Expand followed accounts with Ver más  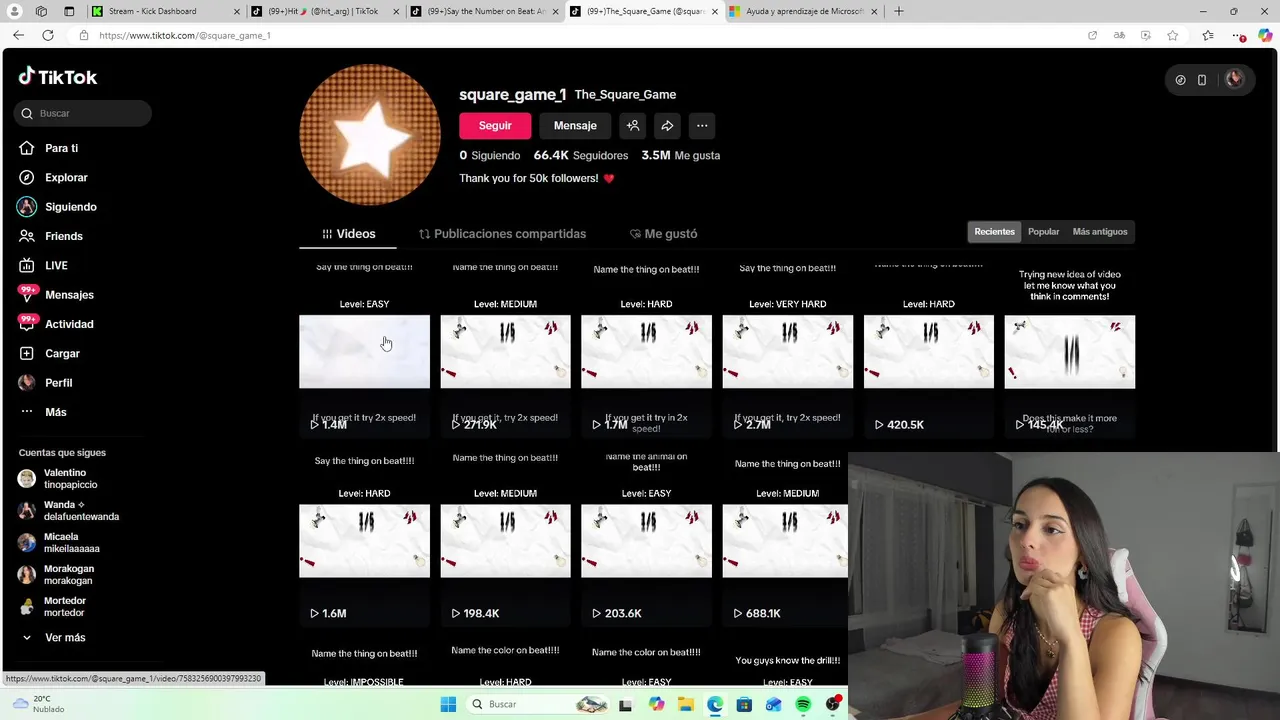[53, 638]
